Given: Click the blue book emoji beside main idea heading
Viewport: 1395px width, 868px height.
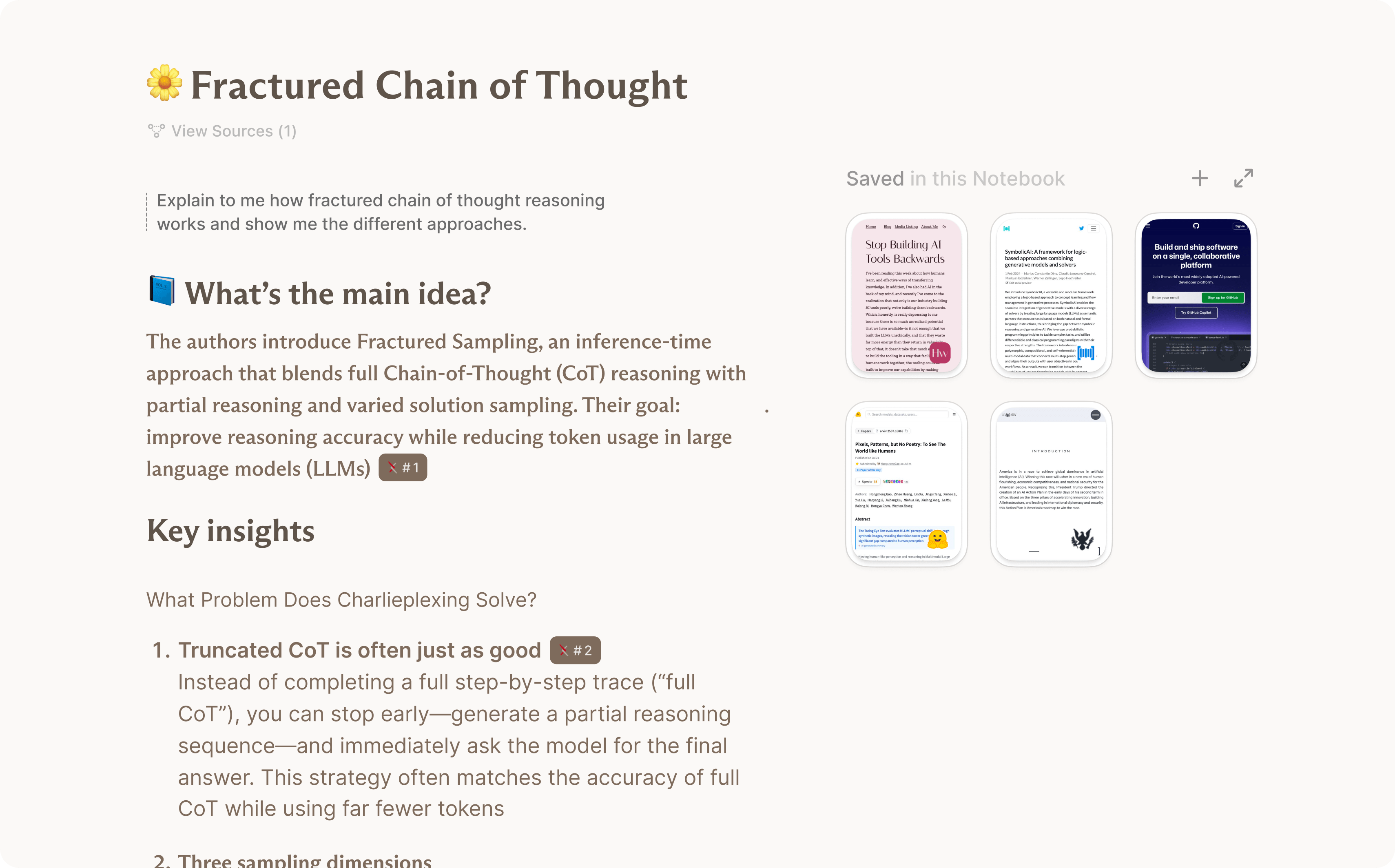Looking at the screenshot, I should tap(162, 291).
